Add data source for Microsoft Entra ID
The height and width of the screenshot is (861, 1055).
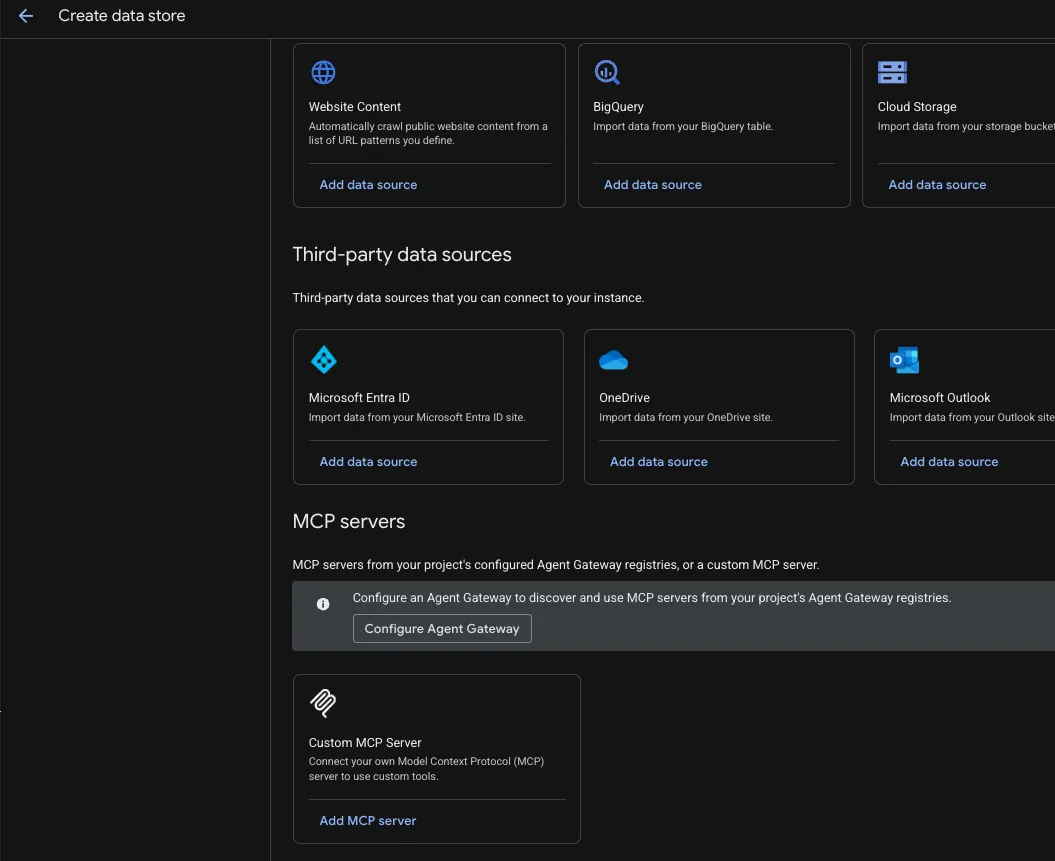(368, 461)
